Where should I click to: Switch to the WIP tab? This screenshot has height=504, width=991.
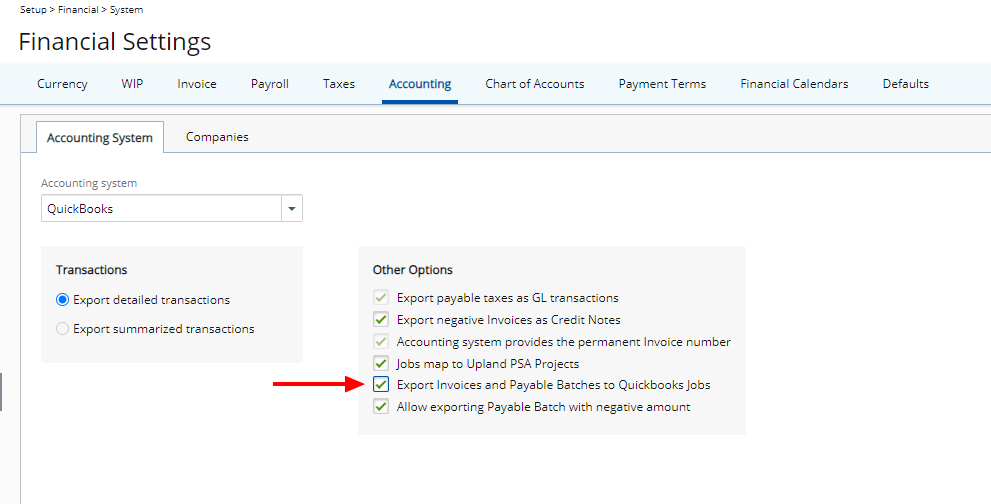tap(132, 84)
